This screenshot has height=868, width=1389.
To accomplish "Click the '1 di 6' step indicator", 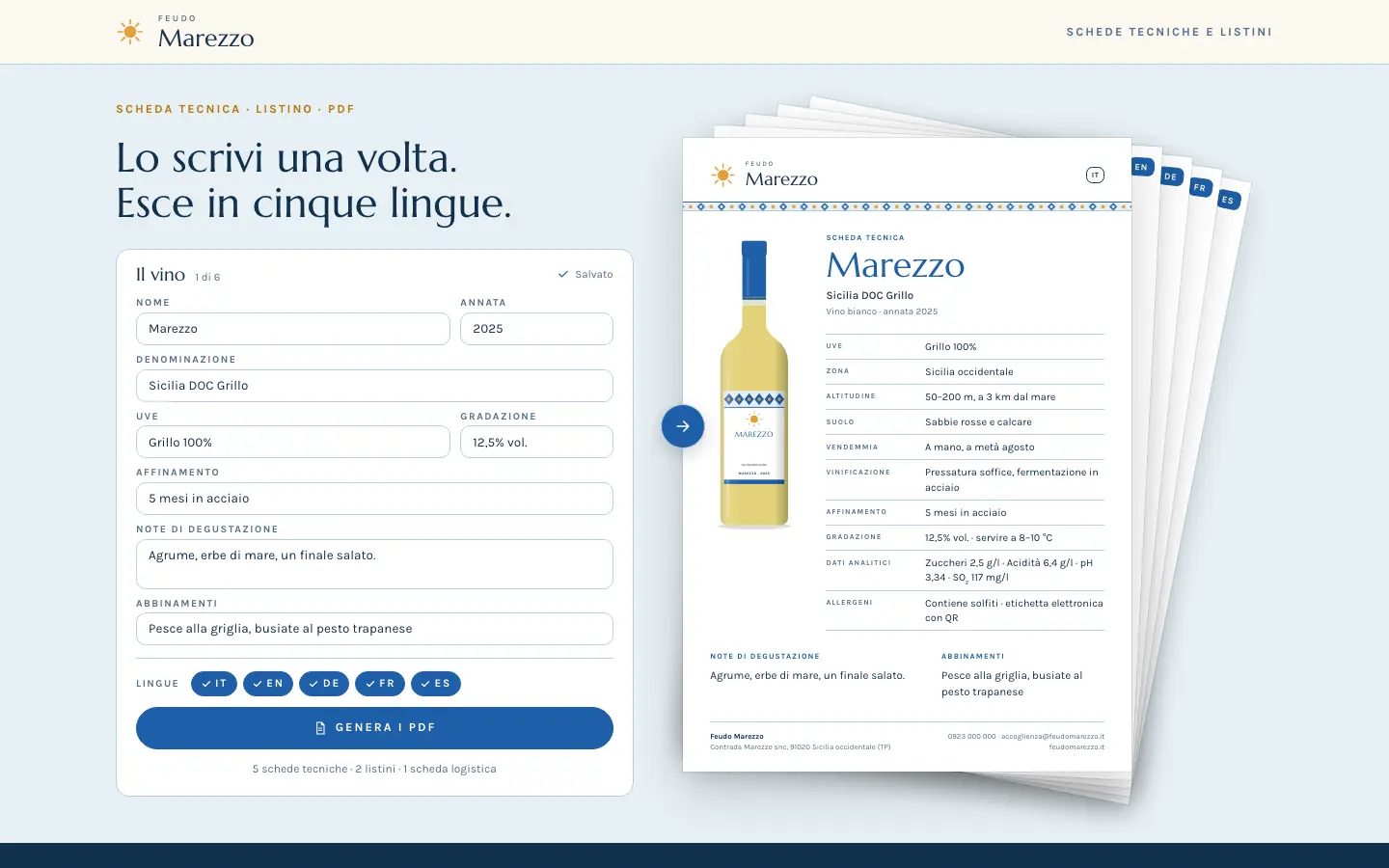I will click(x=207, y=278).
